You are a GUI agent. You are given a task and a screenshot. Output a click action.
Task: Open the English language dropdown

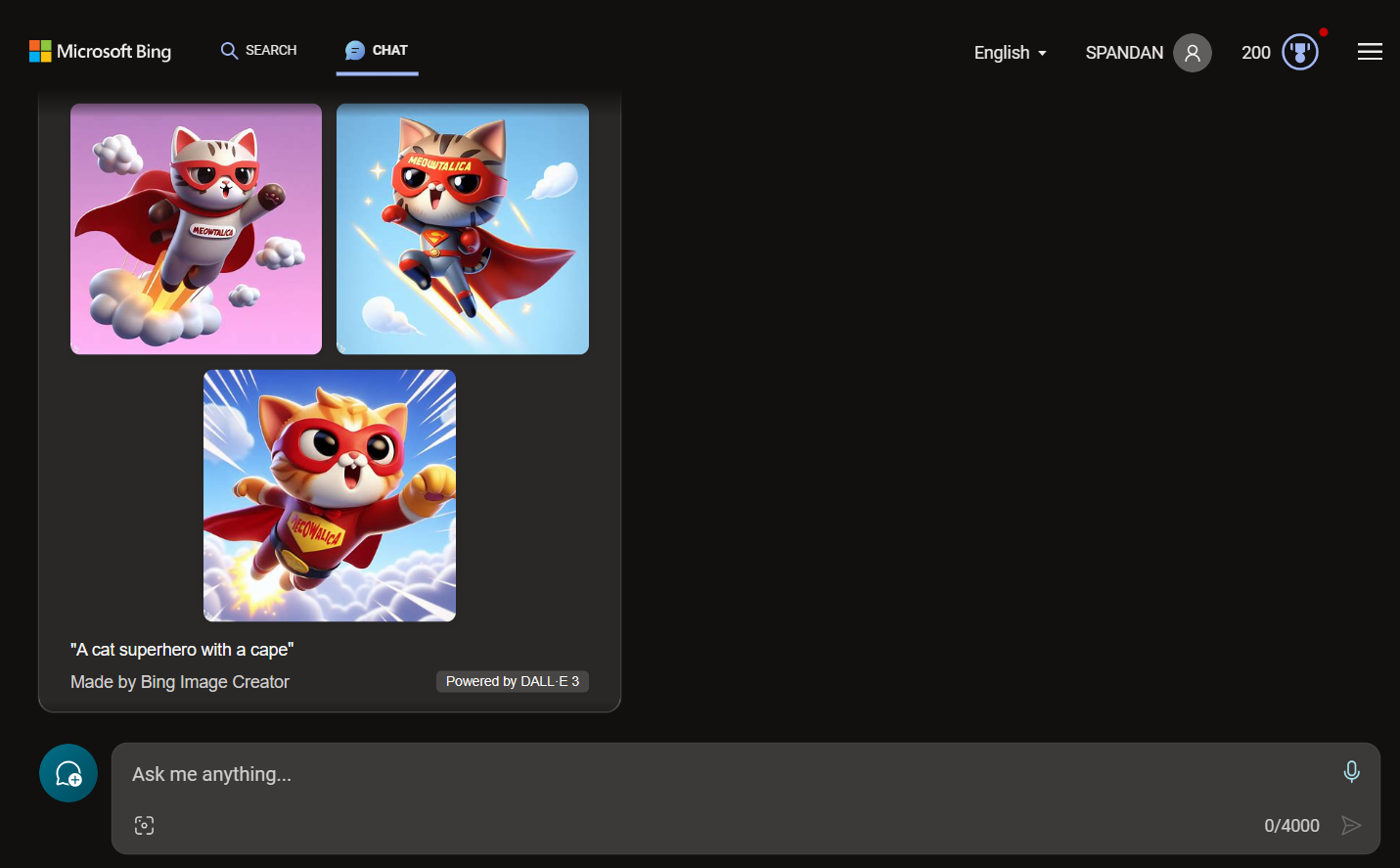[x=1010, y=53]
